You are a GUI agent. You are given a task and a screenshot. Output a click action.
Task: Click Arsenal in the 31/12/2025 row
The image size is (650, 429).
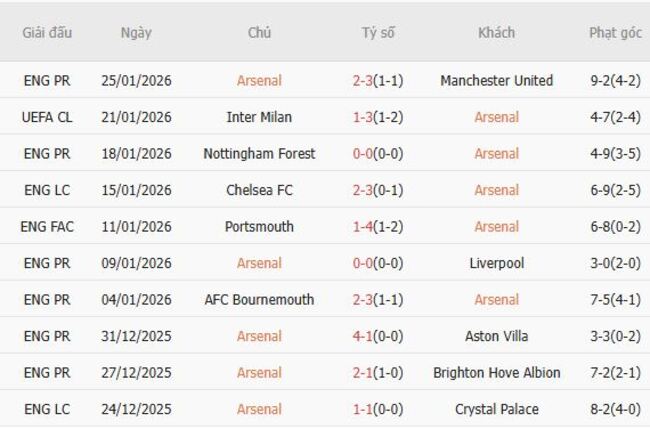(259, 336)
